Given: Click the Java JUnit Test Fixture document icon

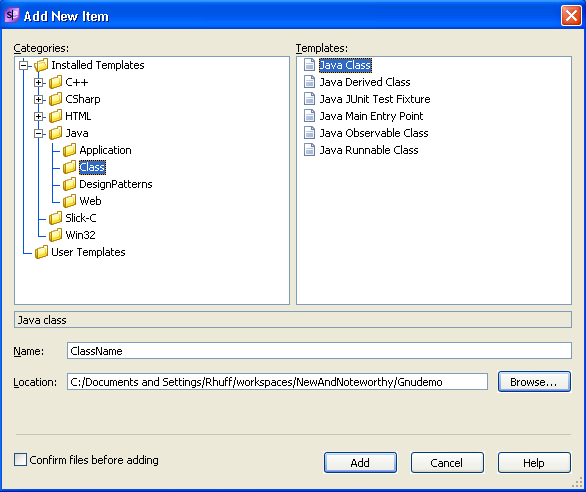Looking at the screenshot, I should (x=309, y=99).
